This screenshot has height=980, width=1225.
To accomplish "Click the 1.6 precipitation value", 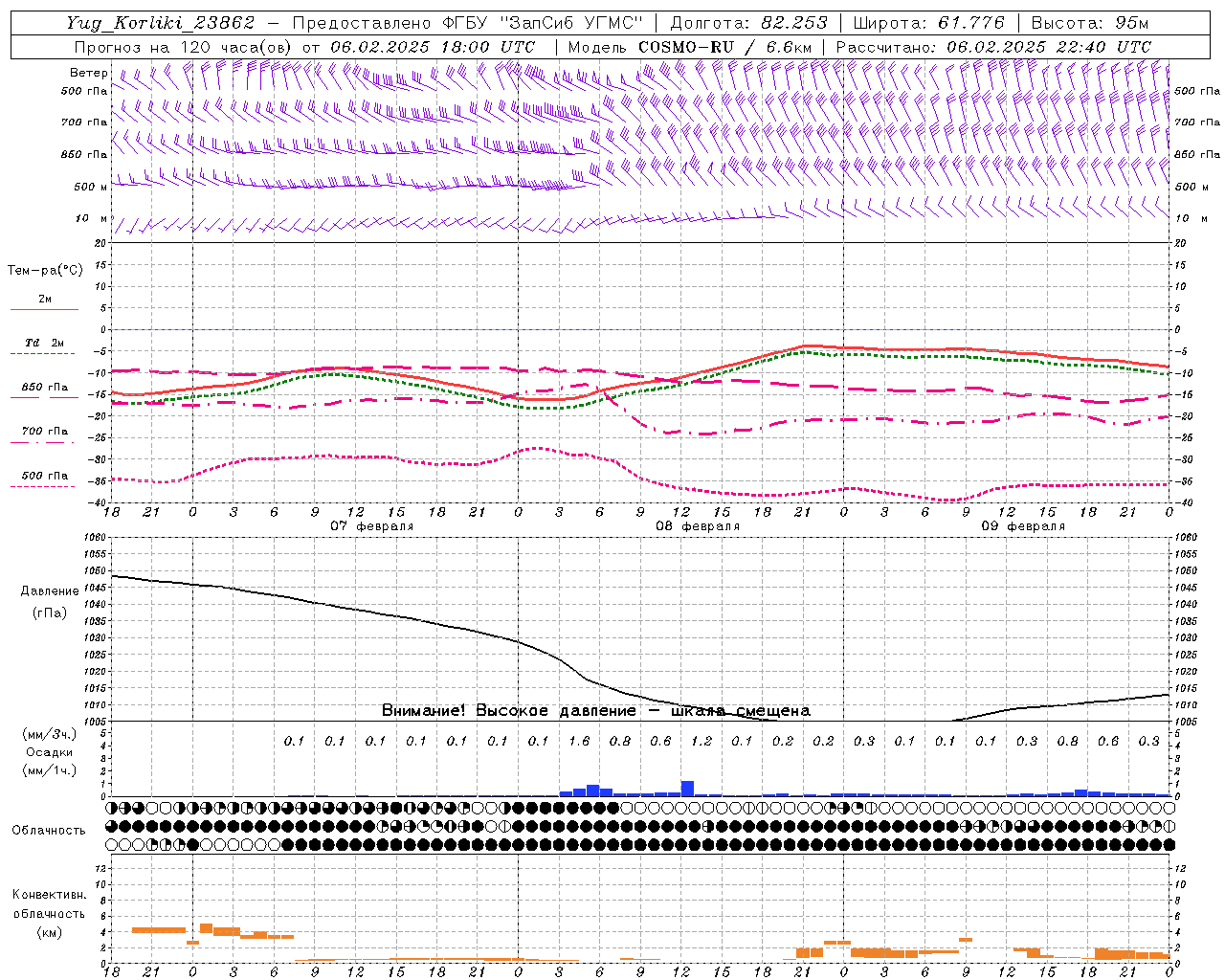I will coord(579,741).
